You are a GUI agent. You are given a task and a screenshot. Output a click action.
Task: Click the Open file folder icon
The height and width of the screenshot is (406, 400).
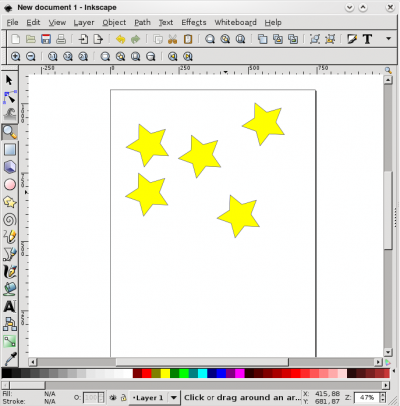click(31, 39)
